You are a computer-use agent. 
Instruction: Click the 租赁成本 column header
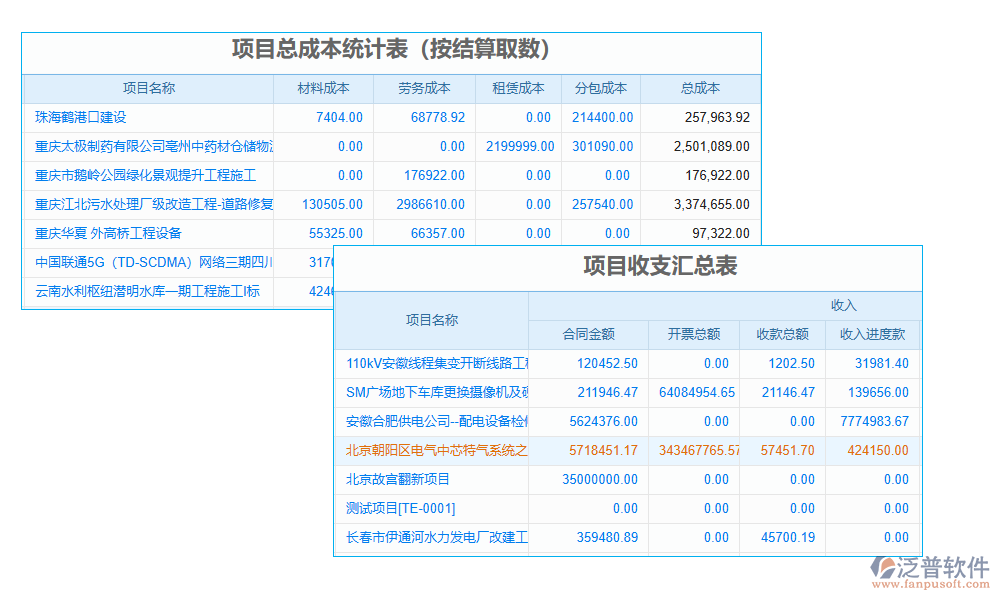516,88
